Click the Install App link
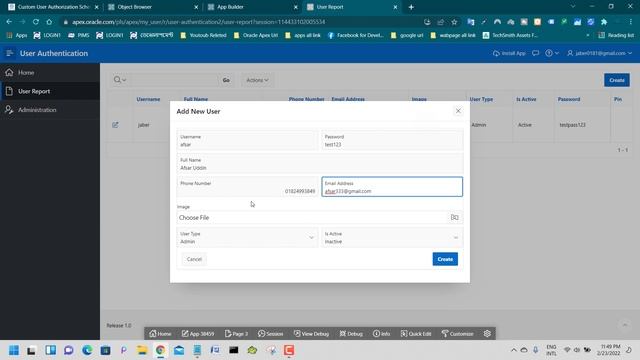640x360 pixels. [509, 53]
